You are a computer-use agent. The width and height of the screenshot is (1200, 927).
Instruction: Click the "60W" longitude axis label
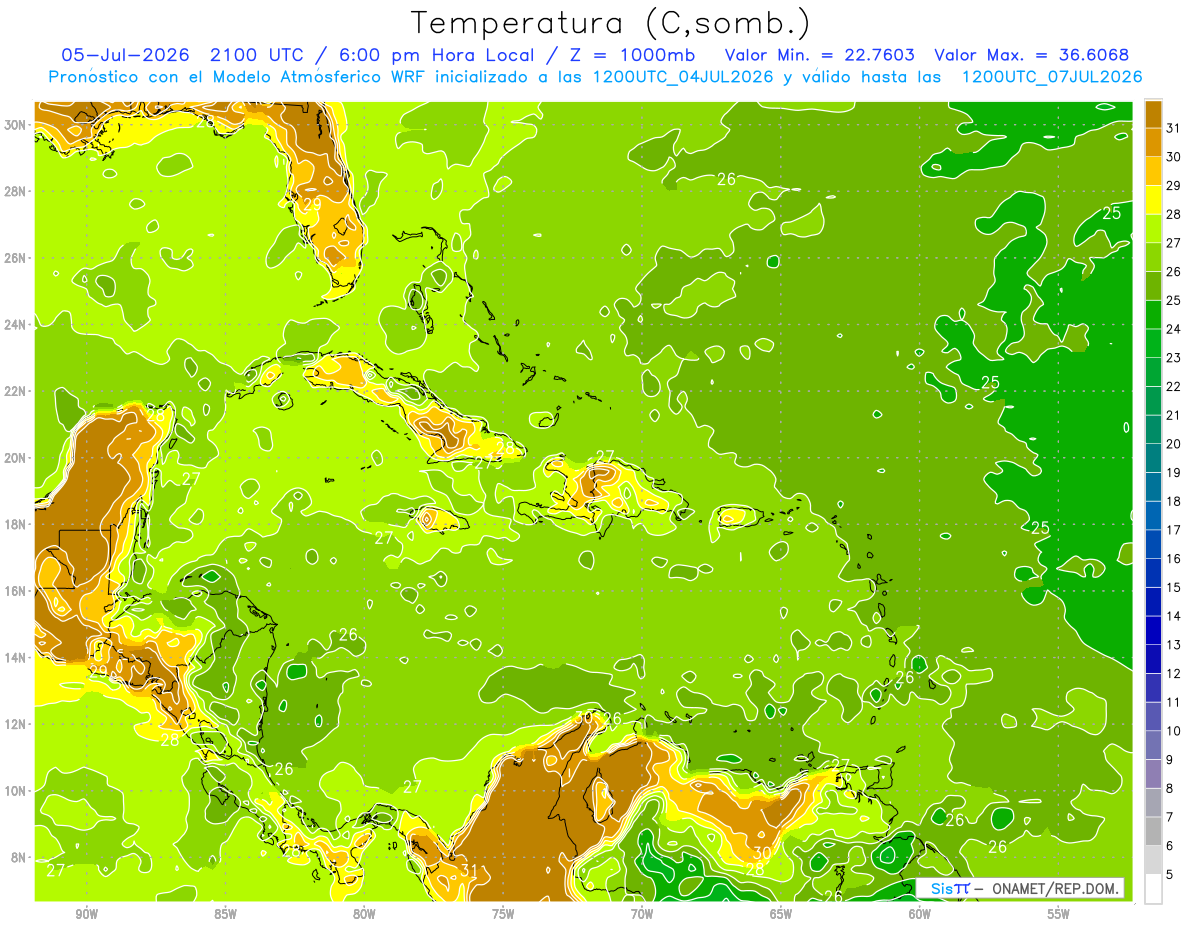[920, 914]
